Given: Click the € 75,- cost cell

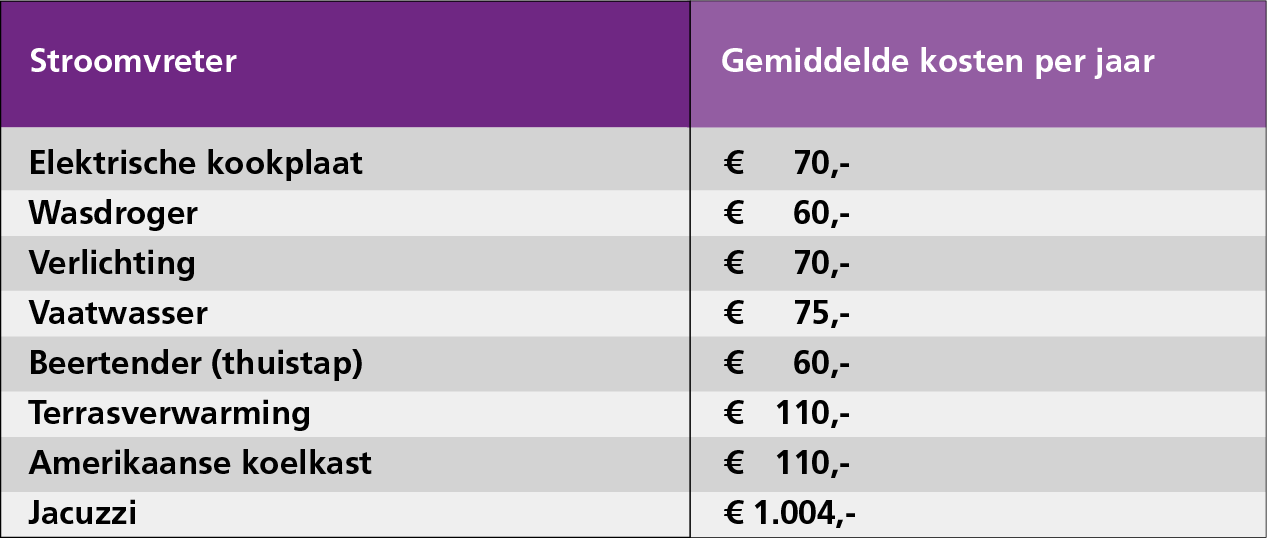Looking at the screenshot, I should click(787, 313).
